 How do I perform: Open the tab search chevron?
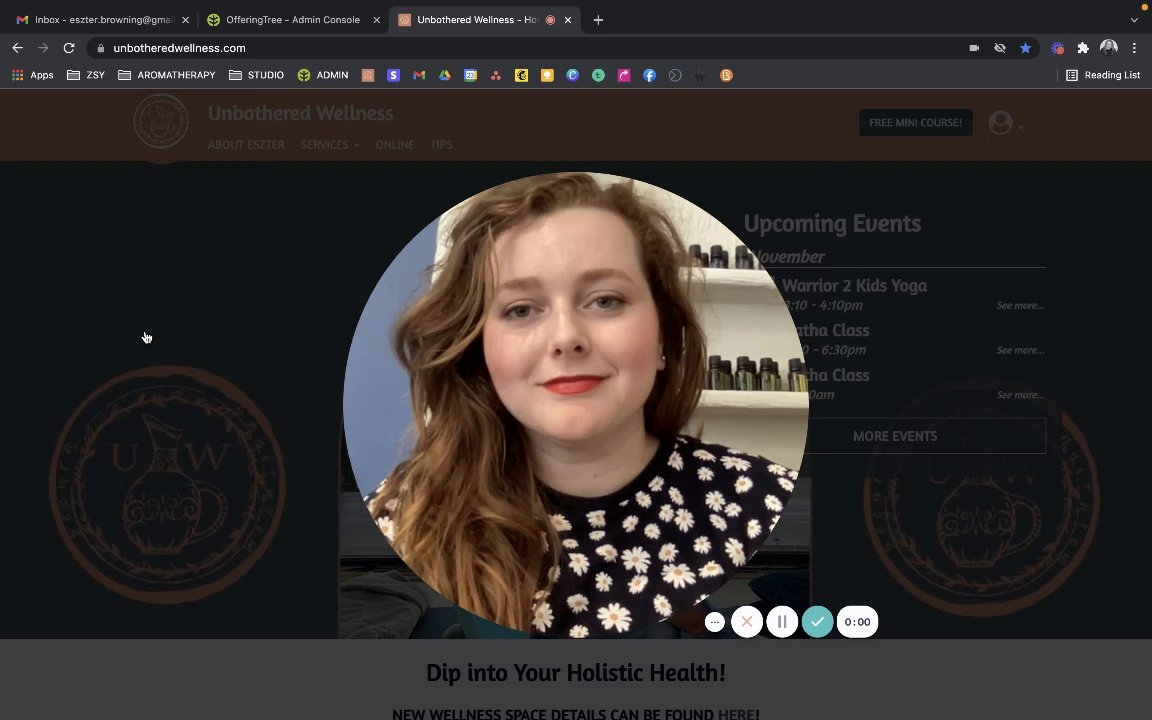coord(1134,20)
